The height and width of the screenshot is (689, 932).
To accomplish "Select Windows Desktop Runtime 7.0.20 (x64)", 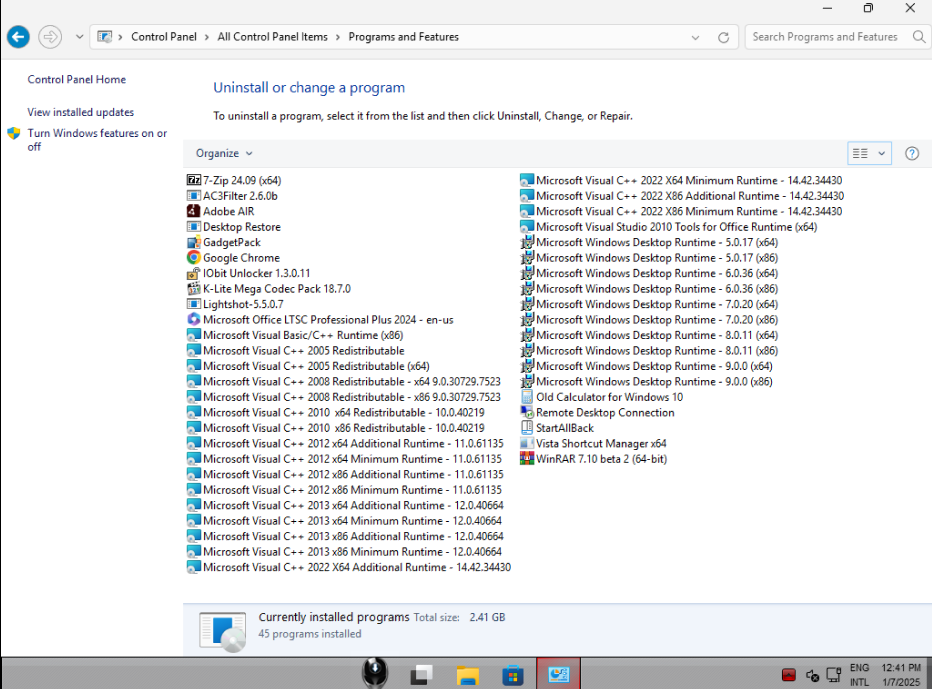I will pyautogui.click(x=649, y=304).
